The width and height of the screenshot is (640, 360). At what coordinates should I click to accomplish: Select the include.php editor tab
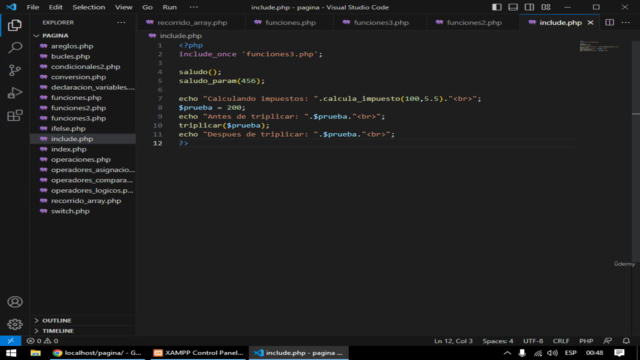pyautogui.click(x=560, y=22)
